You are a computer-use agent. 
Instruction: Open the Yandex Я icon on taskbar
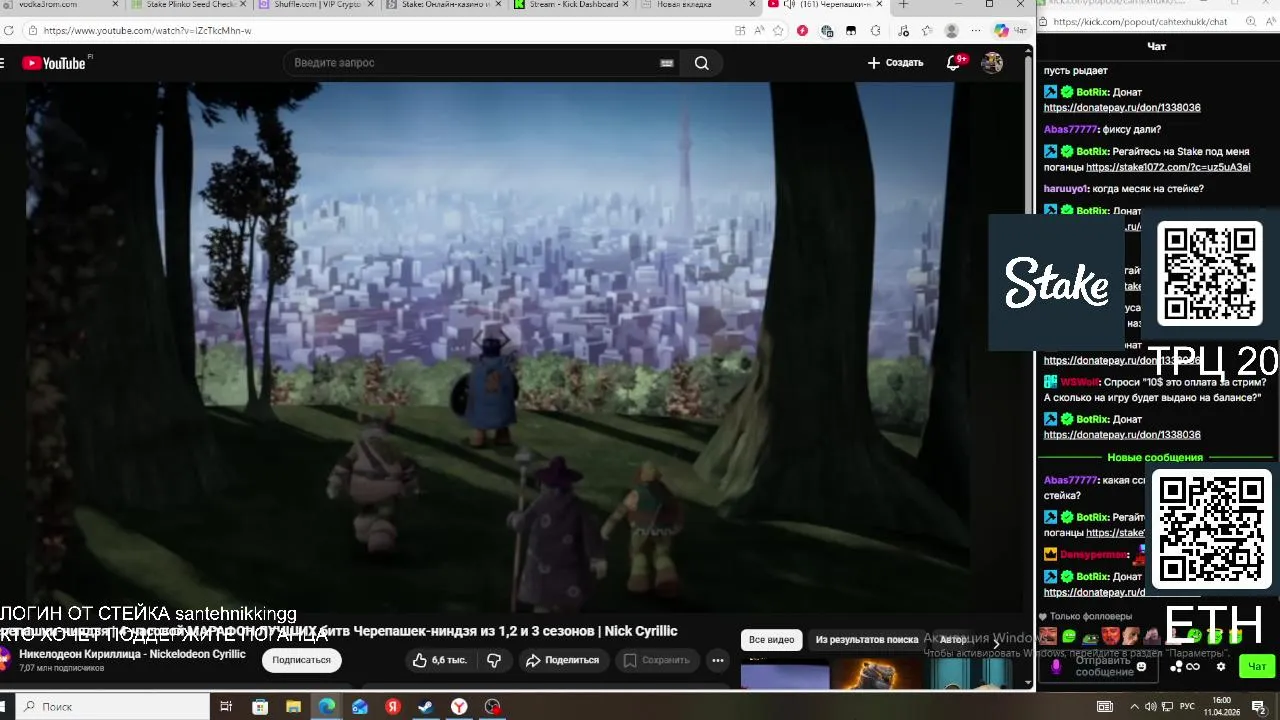(x=393, y=707)
